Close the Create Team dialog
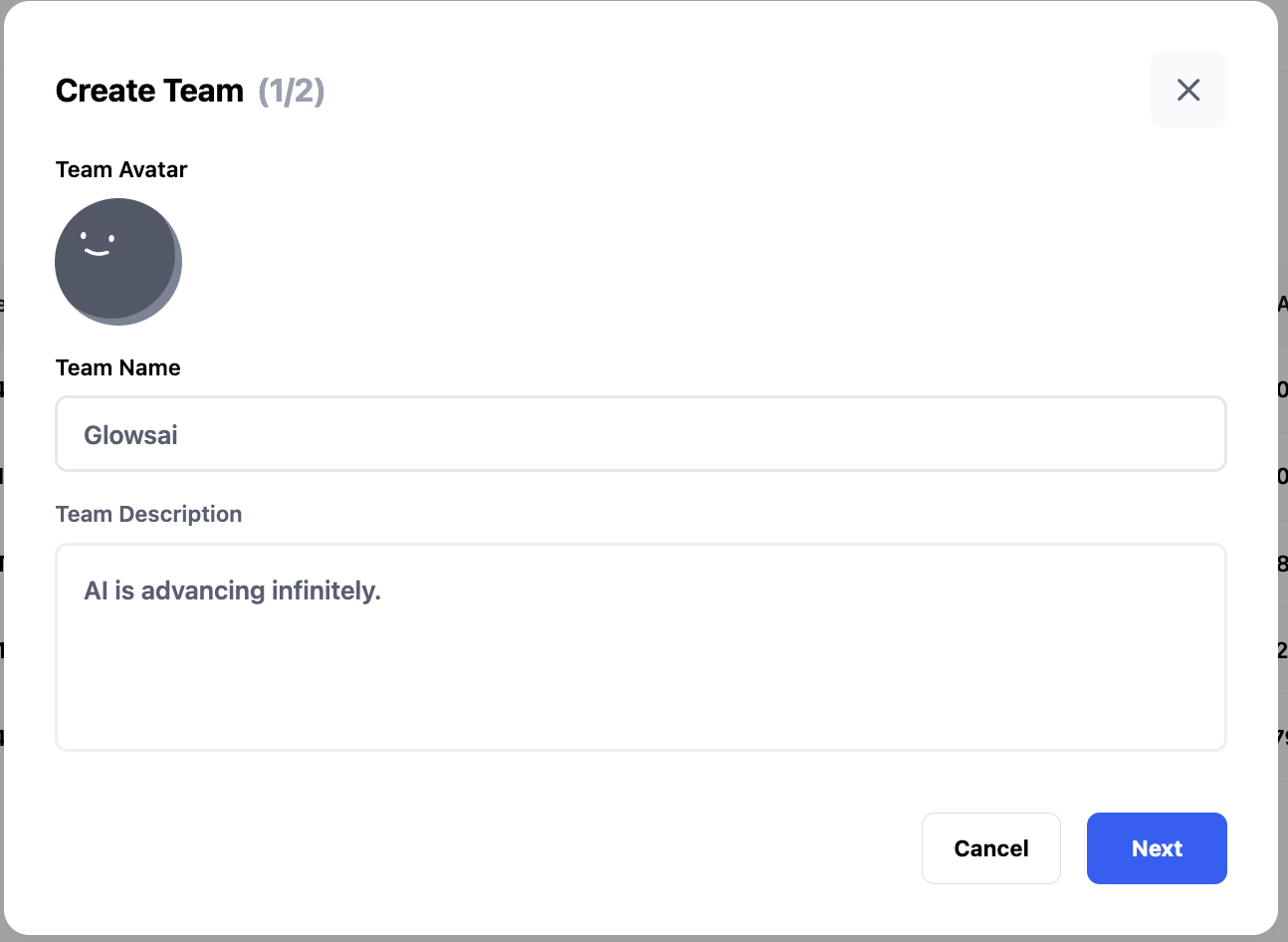 (x=1188, y=91)
